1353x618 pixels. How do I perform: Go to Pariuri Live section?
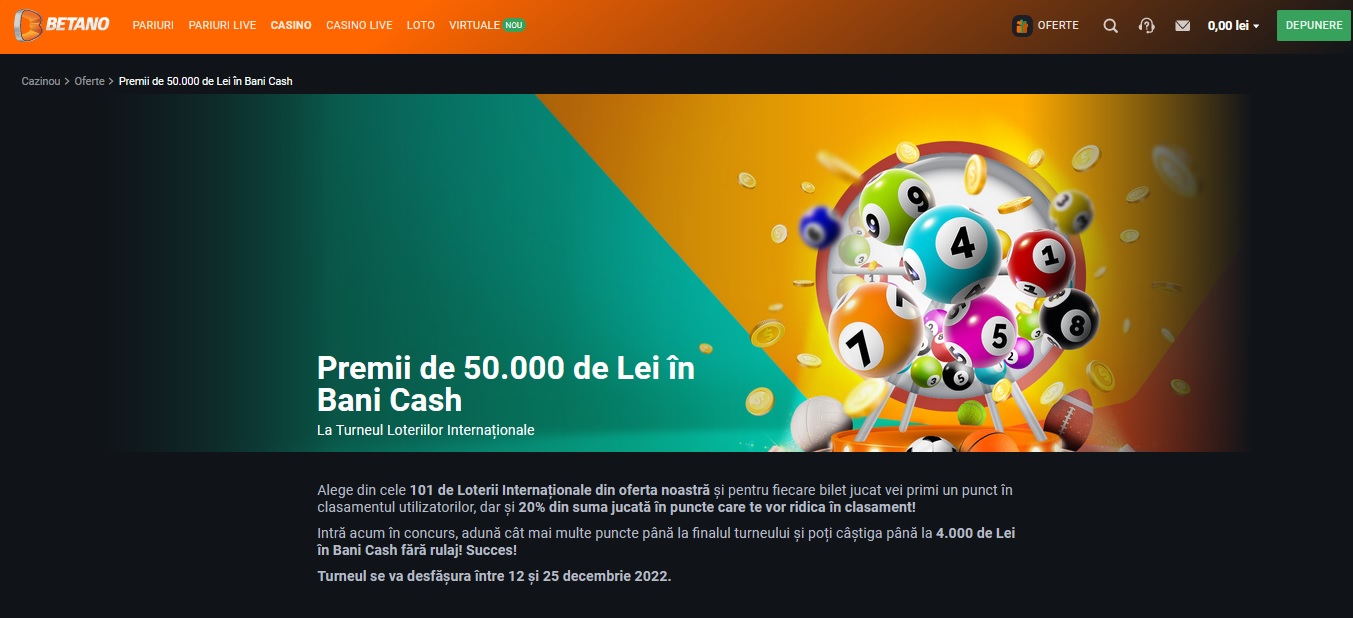[x=222, y=25]
